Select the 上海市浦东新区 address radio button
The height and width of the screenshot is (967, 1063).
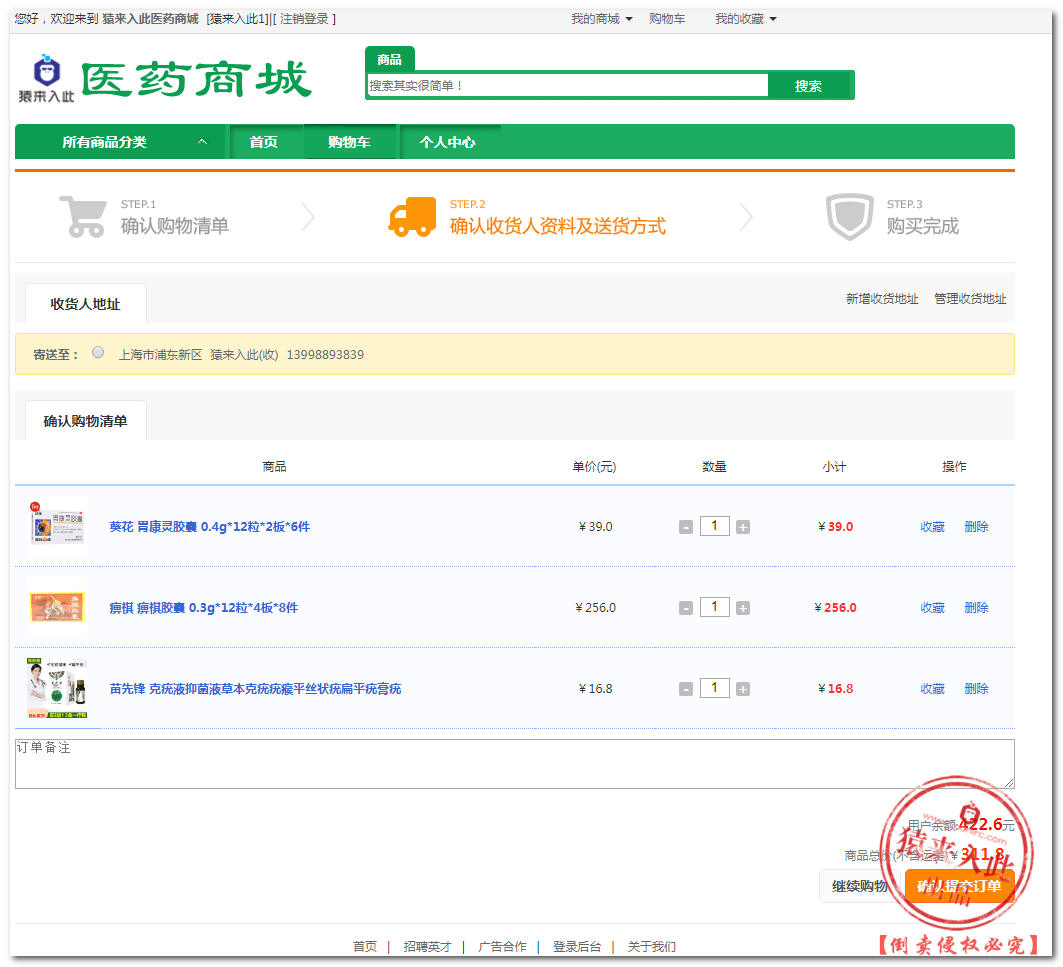pyautogui.click(x=98, y=352)
